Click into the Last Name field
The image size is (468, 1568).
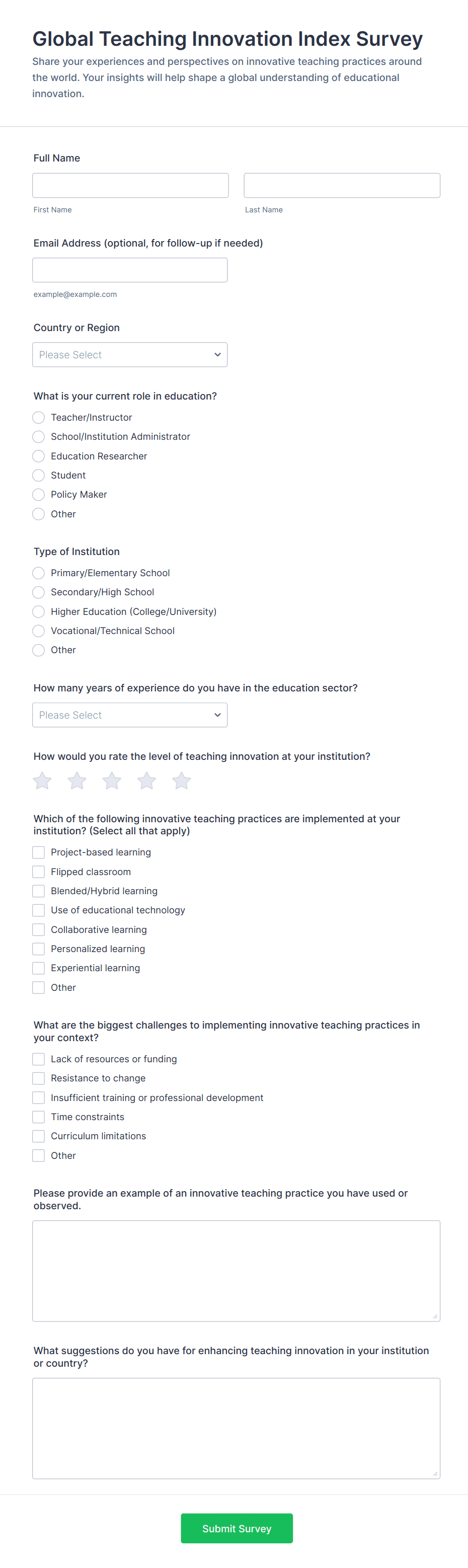pyautogui.click(x=341, y=186)
